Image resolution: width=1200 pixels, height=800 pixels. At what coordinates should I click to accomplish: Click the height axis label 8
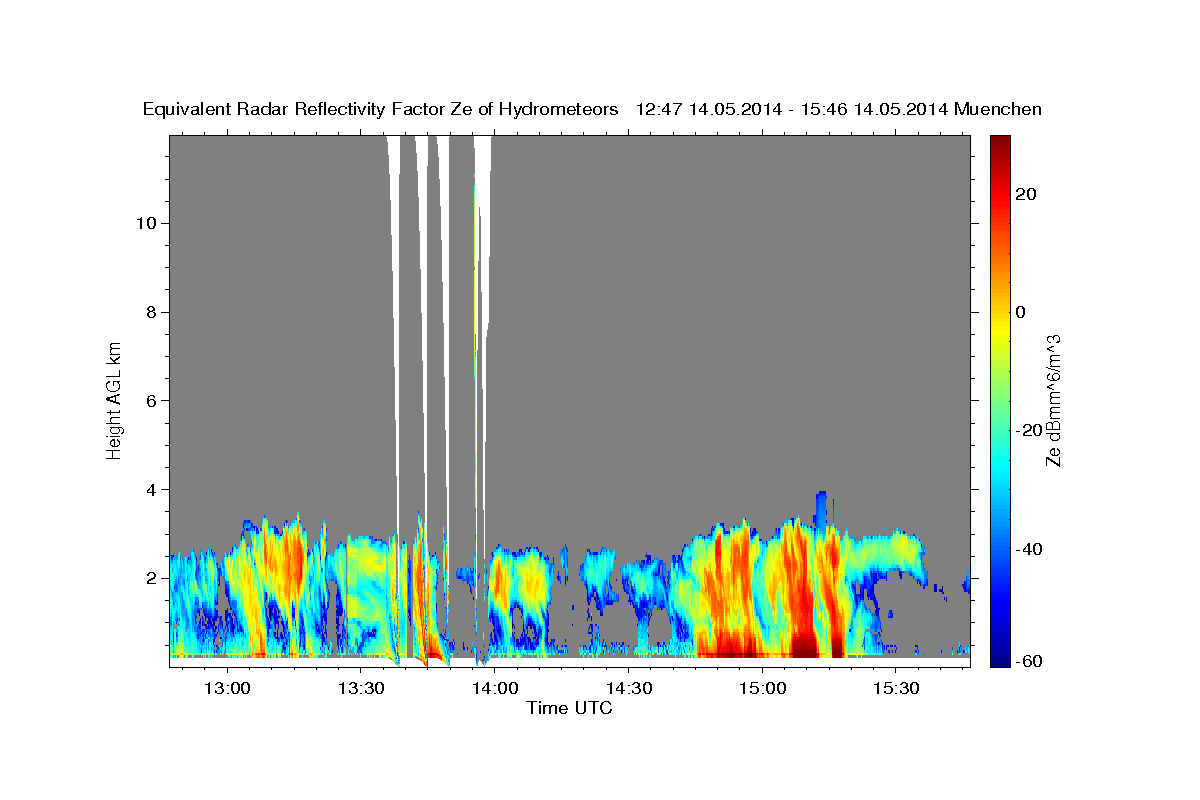pyautogui.click(x=150, y=312)
